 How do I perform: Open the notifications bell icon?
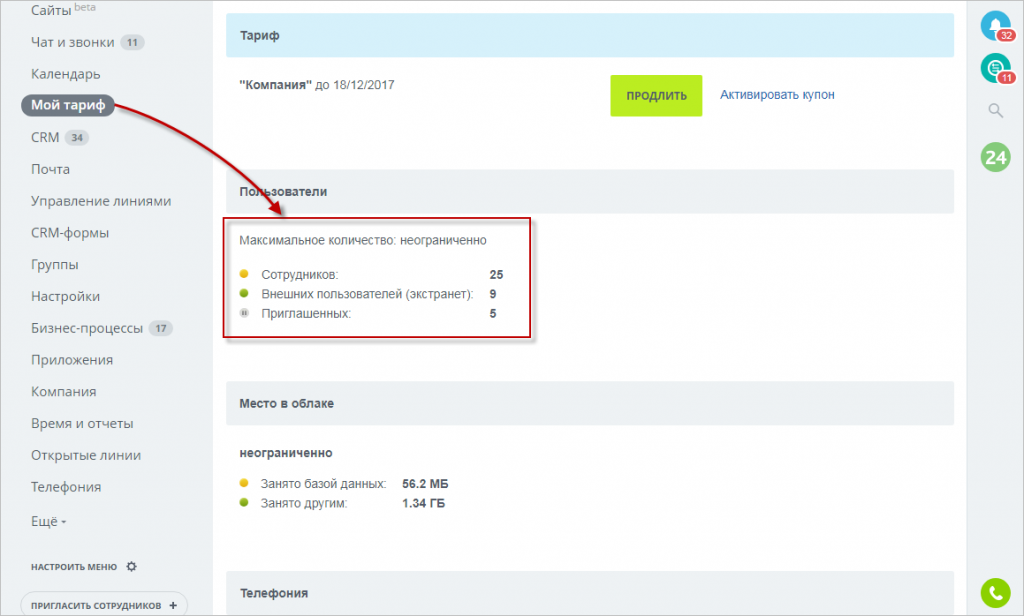point(995,25)
